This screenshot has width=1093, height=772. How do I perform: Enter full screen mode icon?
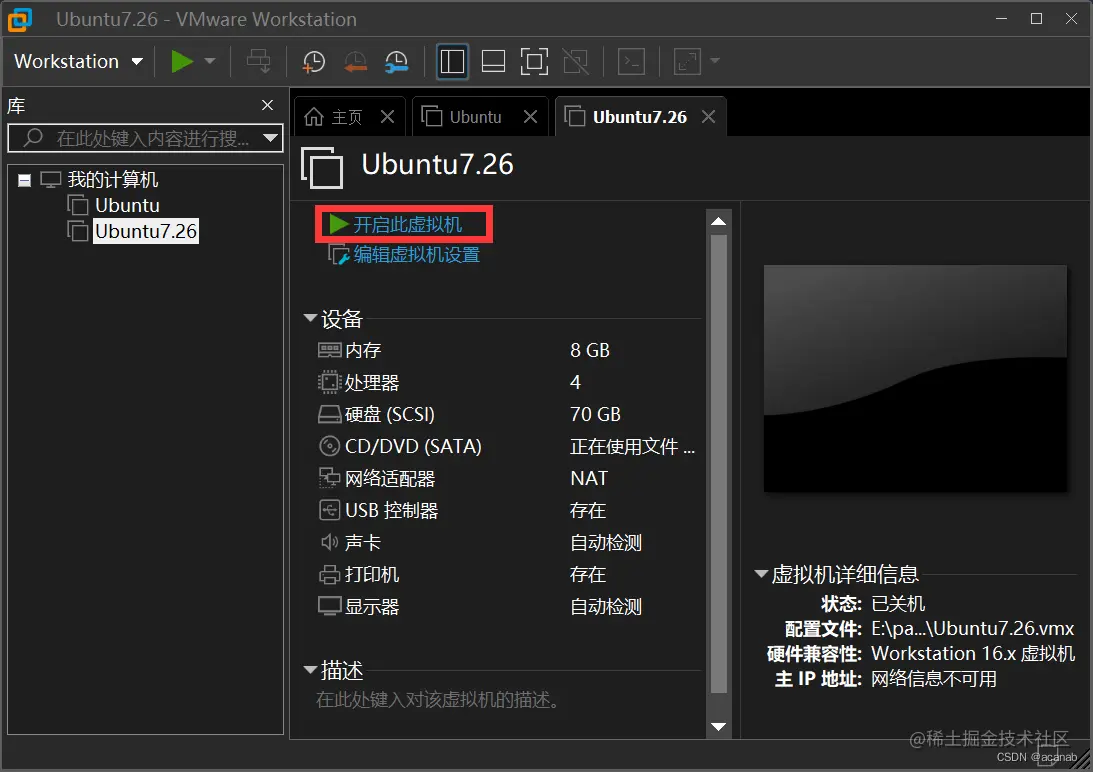[535, 61]
